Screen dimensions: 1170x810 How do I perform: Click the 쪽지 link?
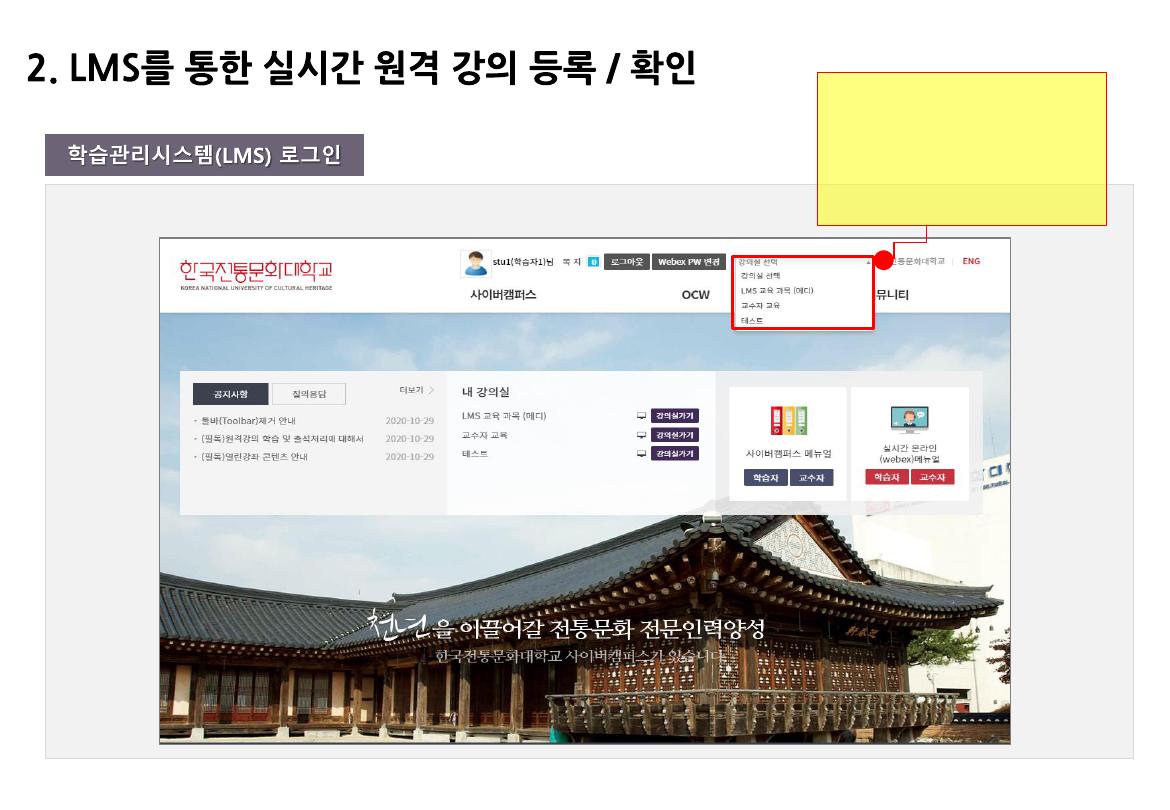(572, 262)
